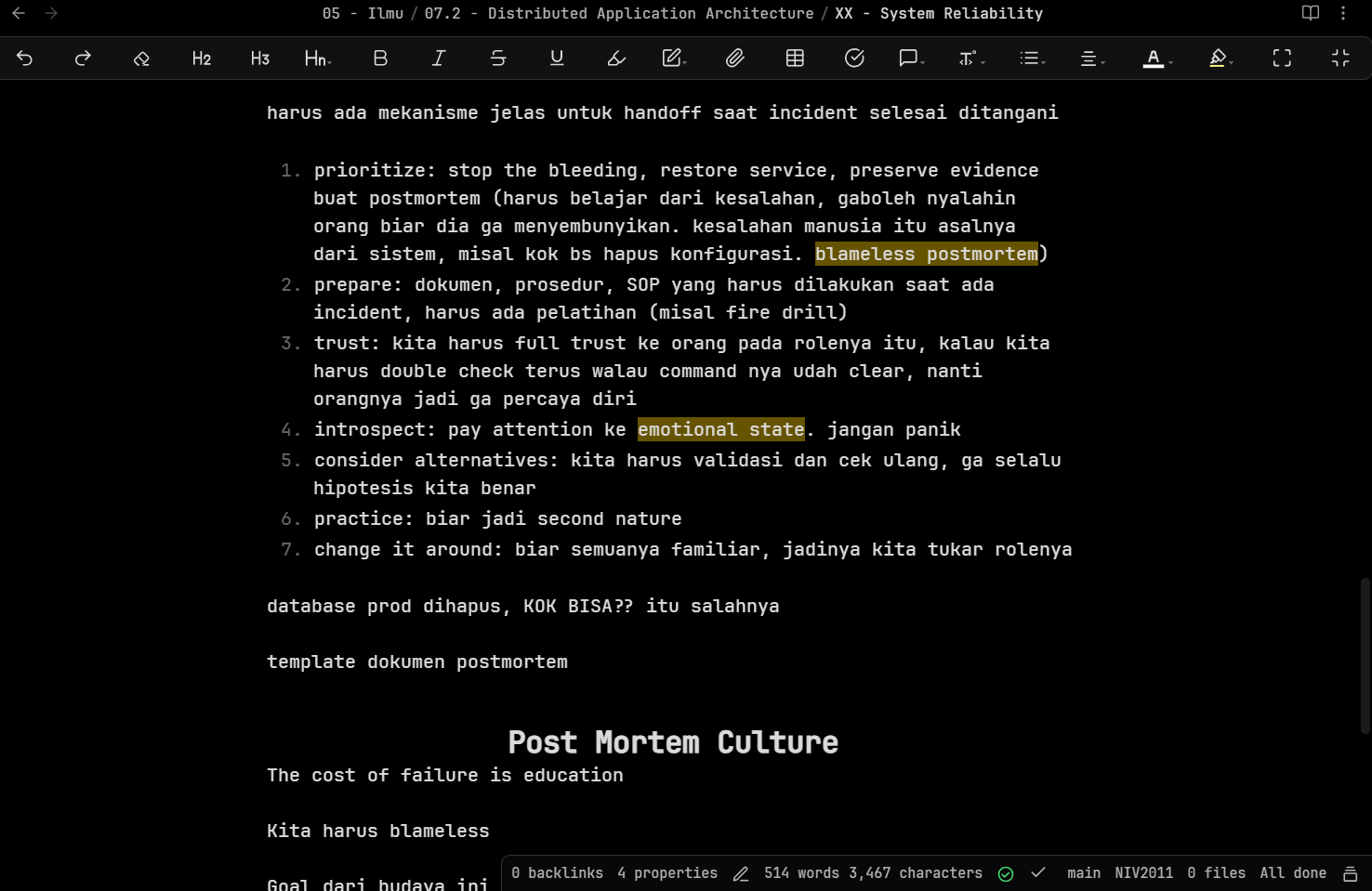This screenshot has height=891, width=1372.
Task: Open the pencil edit icon in the status bar
Action: 741,873
